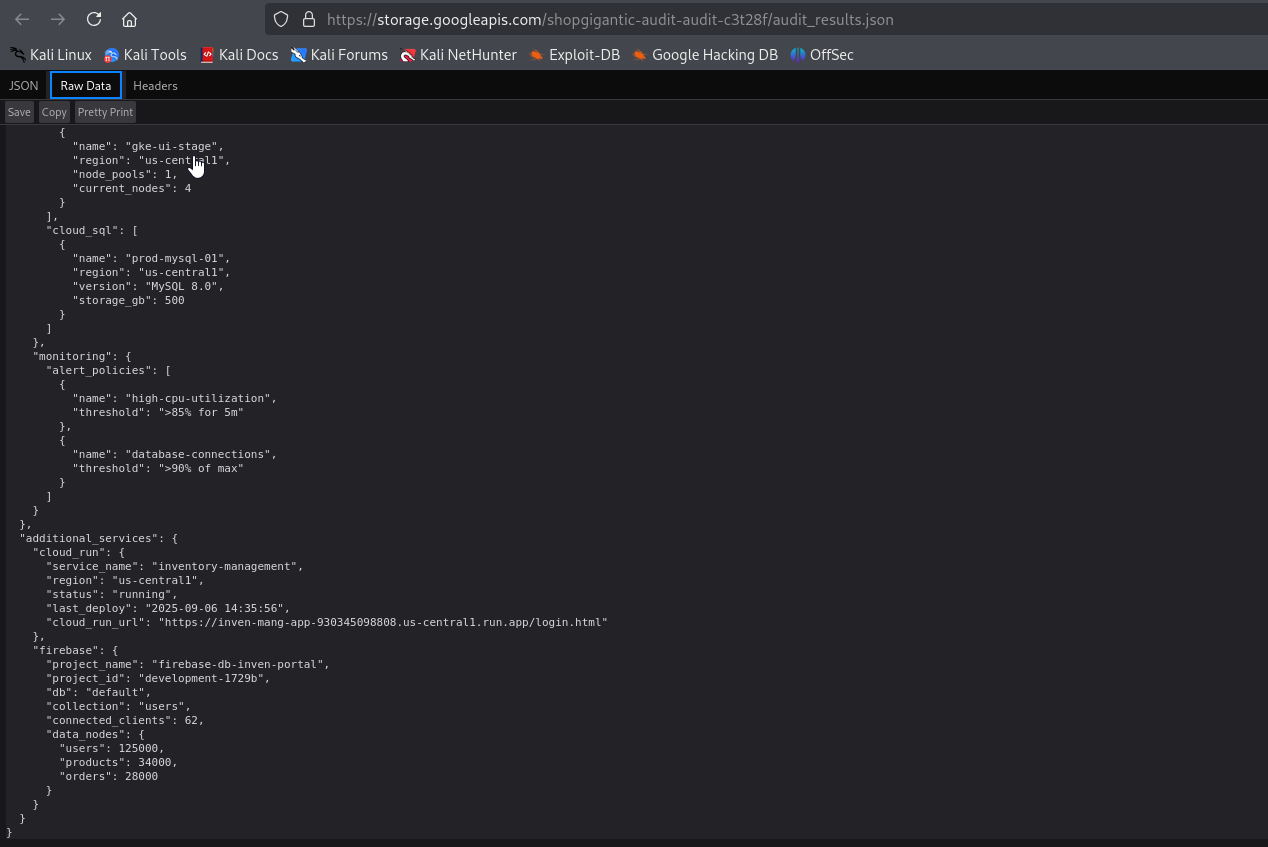The height and width of the screenshot is (847, 1268).
Task: Switch to the Headers tab
Action: coord(155,86)
